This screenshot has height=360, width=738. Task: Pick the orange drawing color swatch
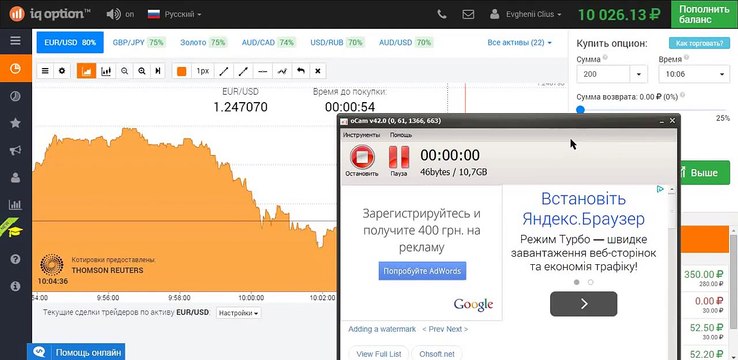182,71
